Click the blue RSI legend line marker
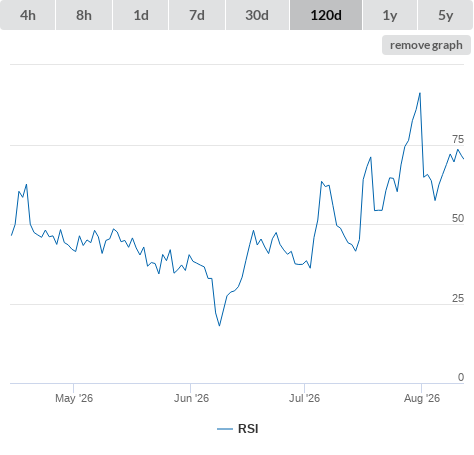This screenshot has width=474, height=455. [225, 429]
